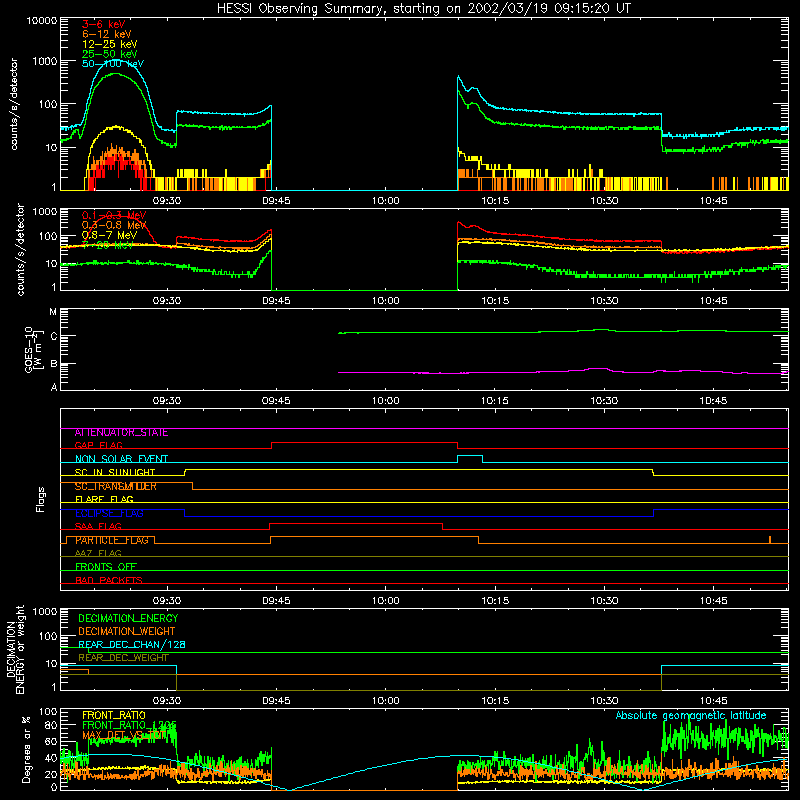Select the SAA_FLAG label
The width and height of the screenshot is (800, 800).
click(x=98, y=526)
